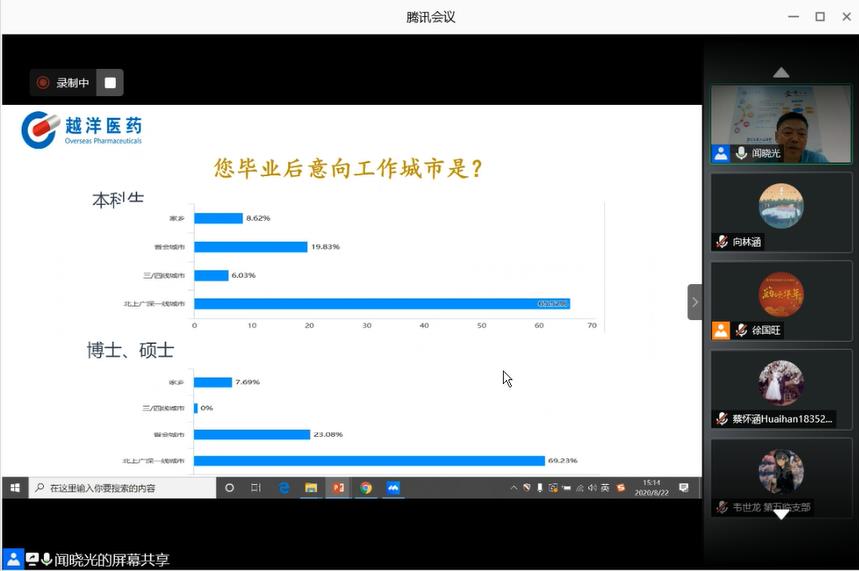Open Task View on the shared taskbar
859x571 pixels.
pyautogui.click(x=256, y=488)
